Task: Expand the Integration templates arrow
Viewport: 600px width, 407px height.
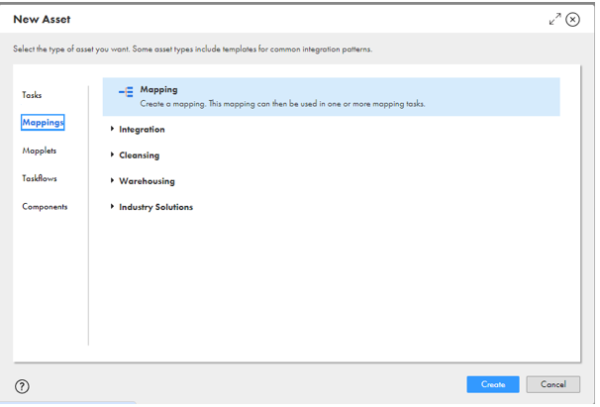Action: (x=112, y=129)
